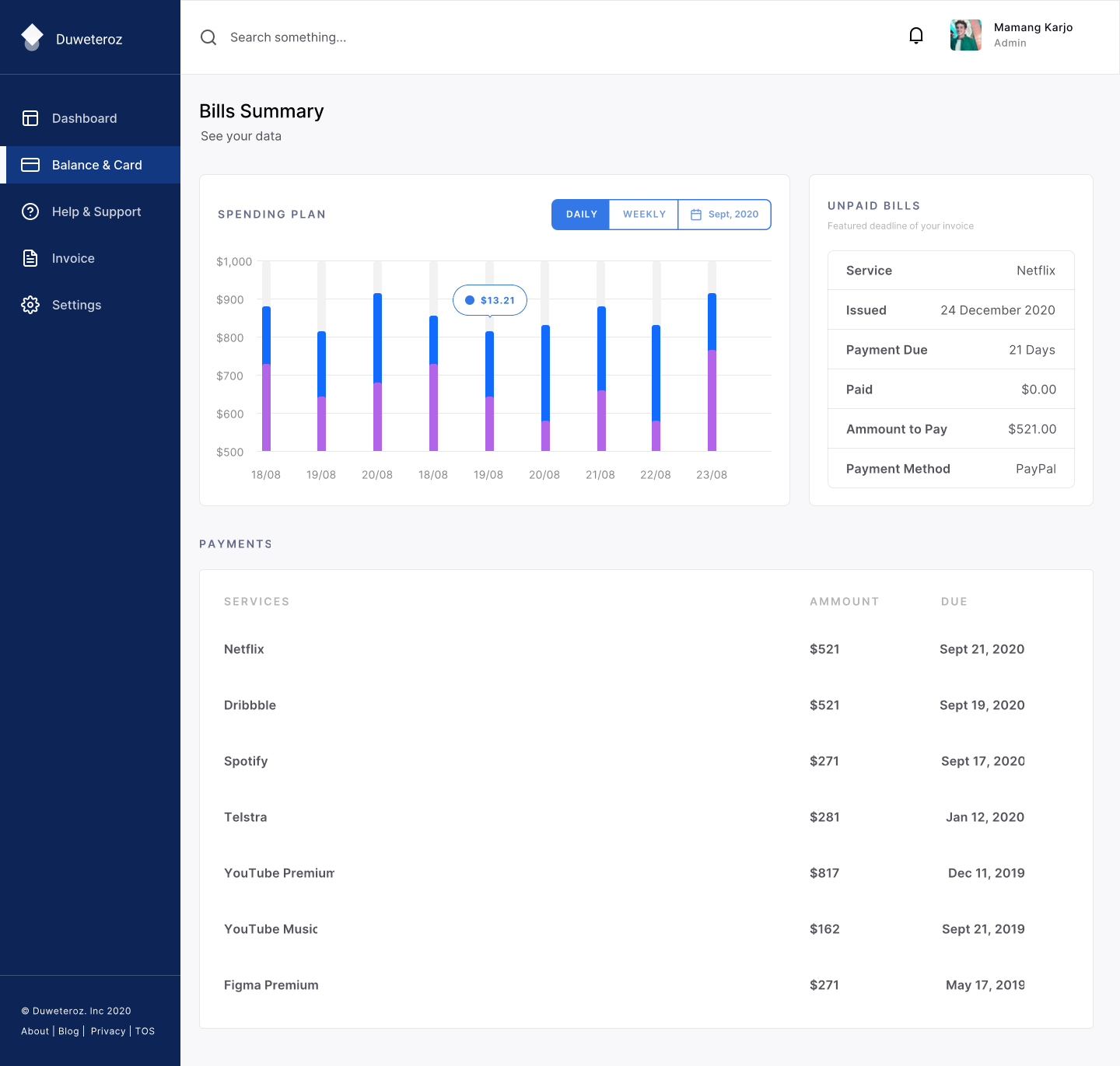Click the $281 amount value
Screen dimensions: 1120x1066
[x=824, y=817]
